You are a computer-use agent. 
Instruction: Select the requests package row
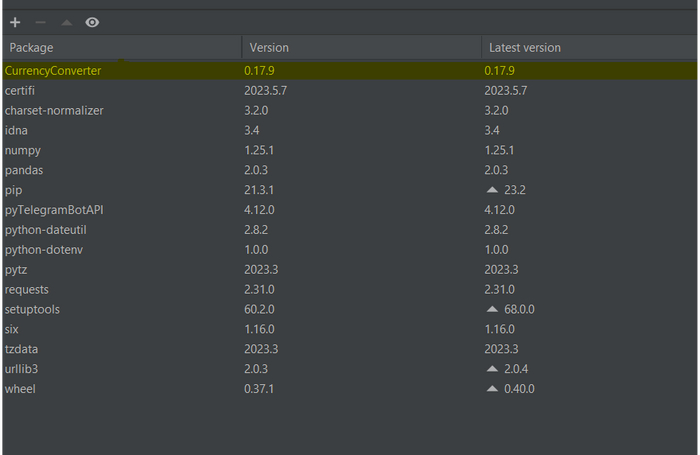point(26,290)
